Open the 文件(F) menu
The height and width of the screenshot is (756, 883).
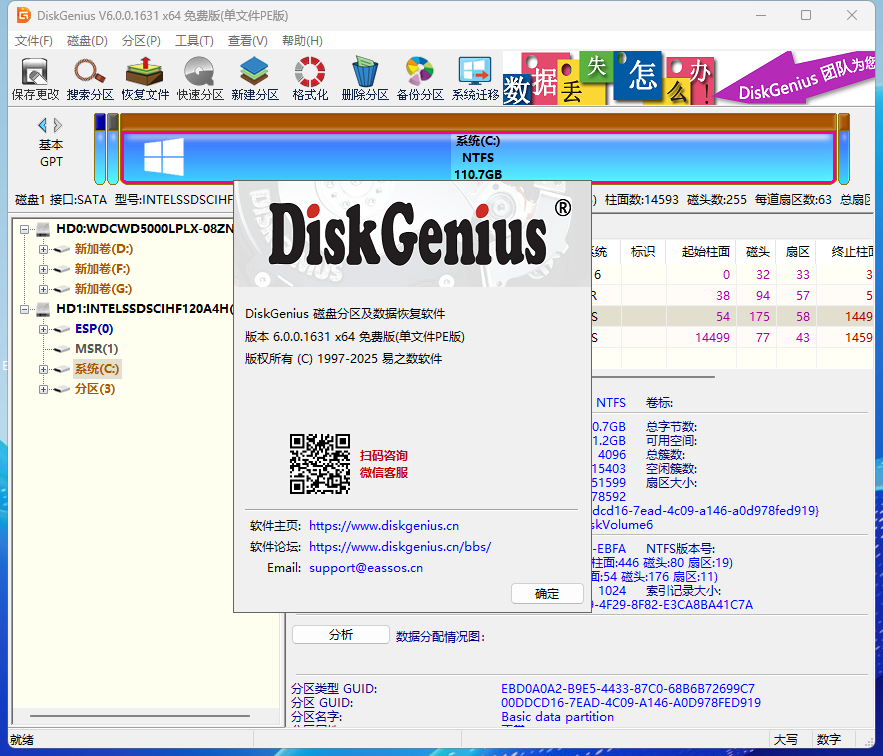[34, 41]
